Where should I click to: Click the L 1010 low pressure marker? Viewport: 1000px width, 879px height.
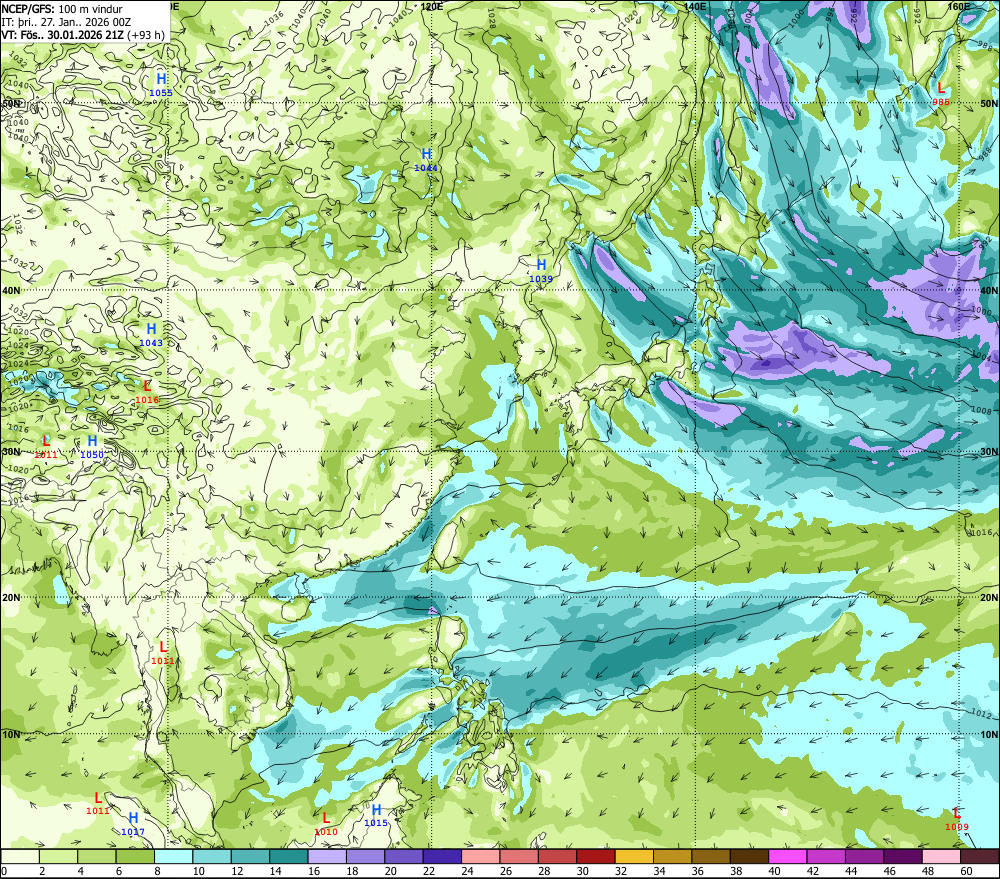(x=326, y=824)
